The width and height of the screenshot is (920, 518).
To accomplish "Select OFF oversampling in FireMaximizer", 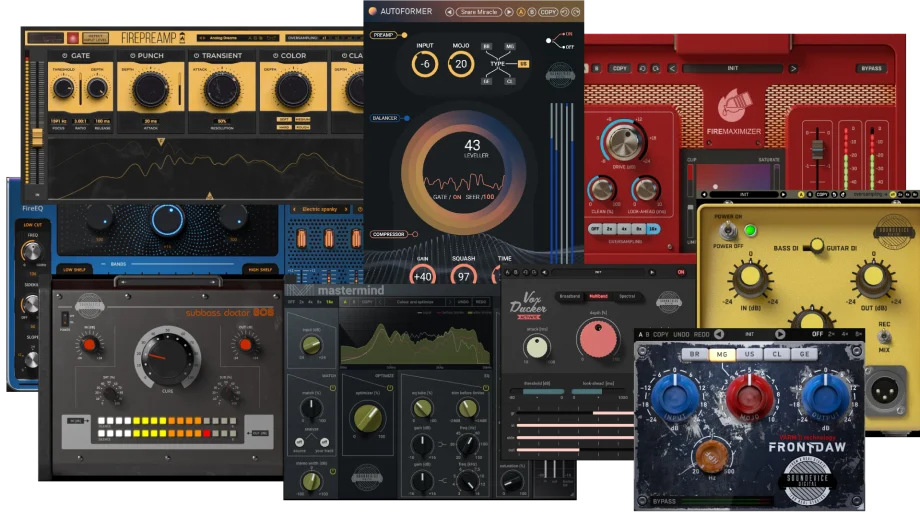I will click(595, 229).
